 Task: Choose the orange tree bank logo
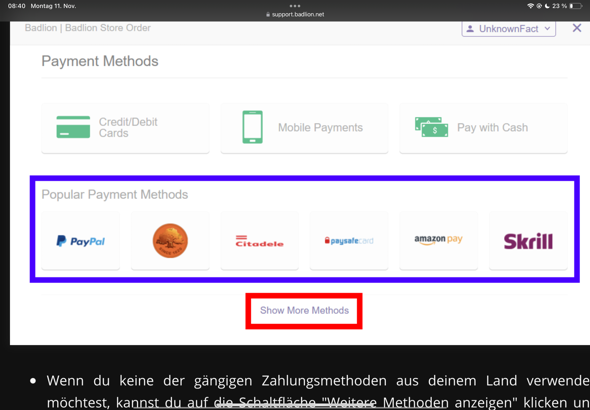click(x=170, y=241)
